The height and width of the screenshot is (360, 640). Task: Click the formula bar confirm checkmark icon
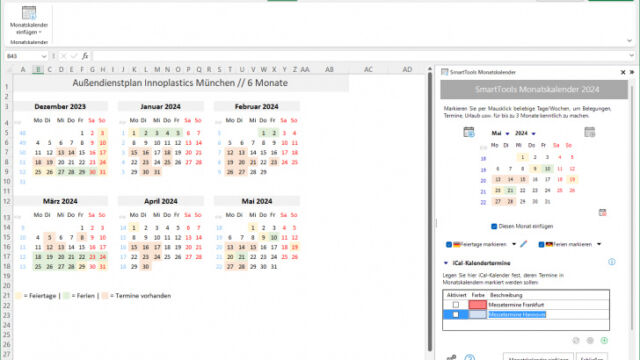(x=74, y=56)
